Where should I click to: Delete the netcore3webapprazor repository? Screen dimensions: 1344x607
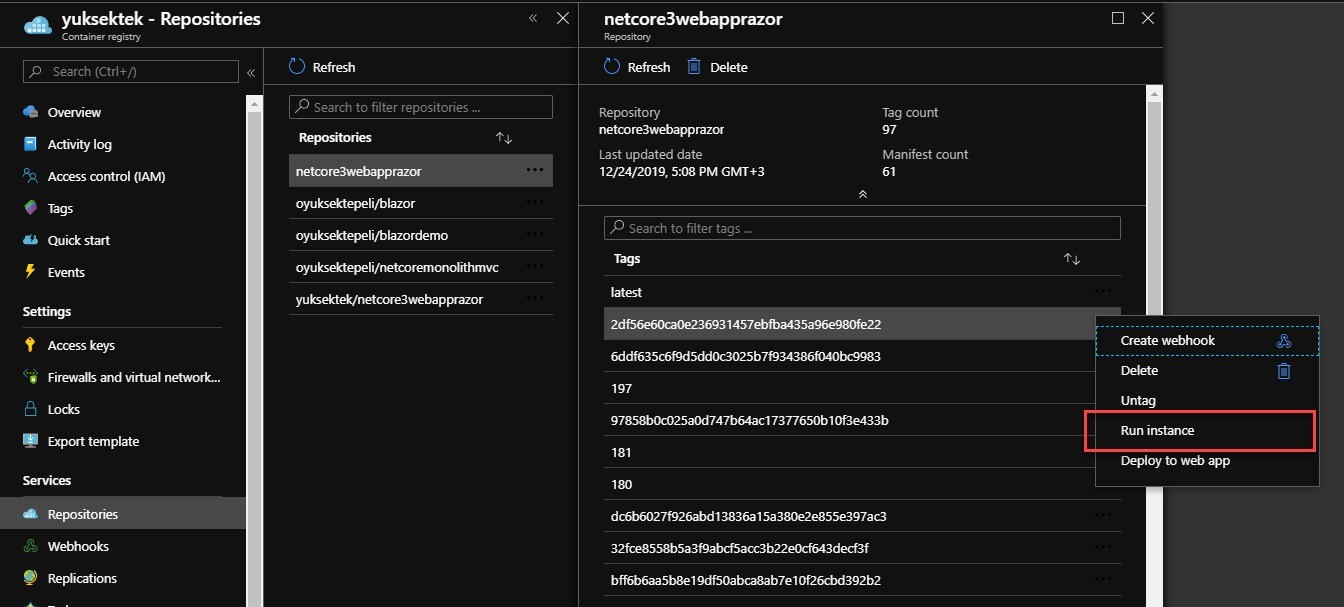(717, 67)
